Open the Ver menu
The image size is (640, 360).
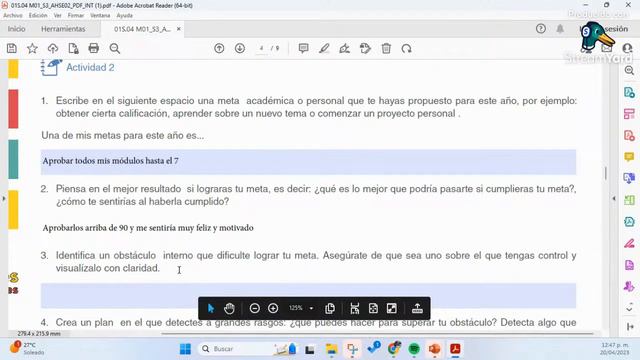click(58, 16)
